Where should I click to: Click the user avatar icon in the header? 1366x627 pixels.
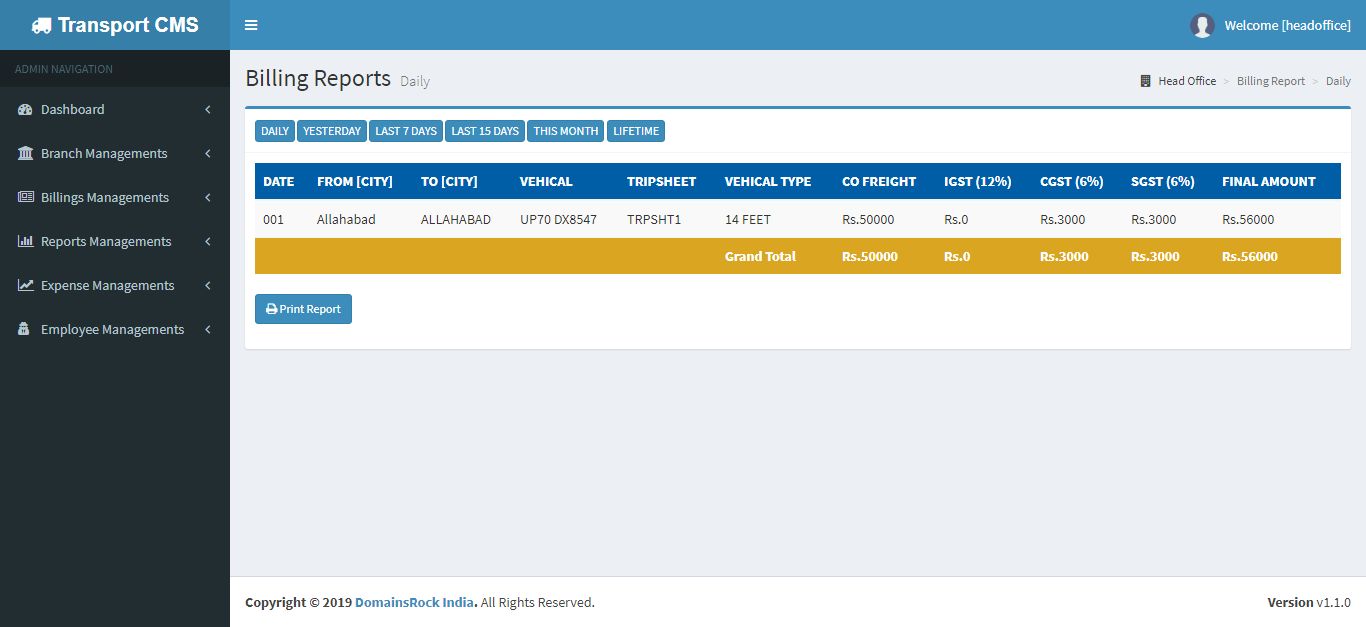[x=1202, y=25]
